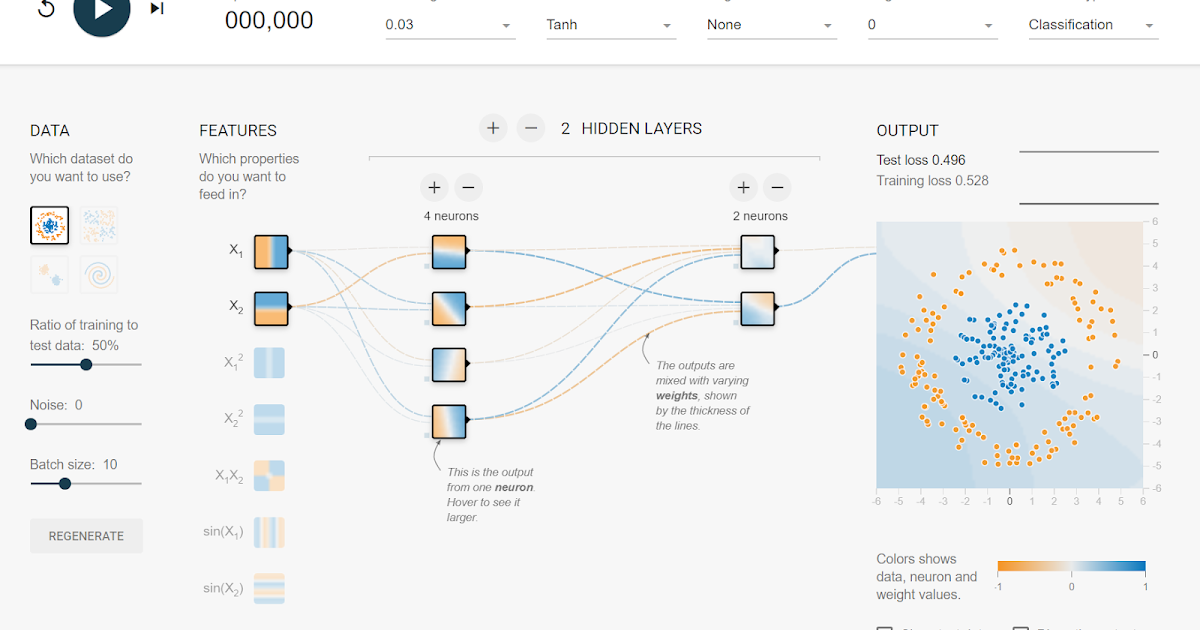This screenshot has height=630, width=1200.
Task: Toggle the sin(X2) feature on
Action: pyautogui.click(x=270, y=588)
